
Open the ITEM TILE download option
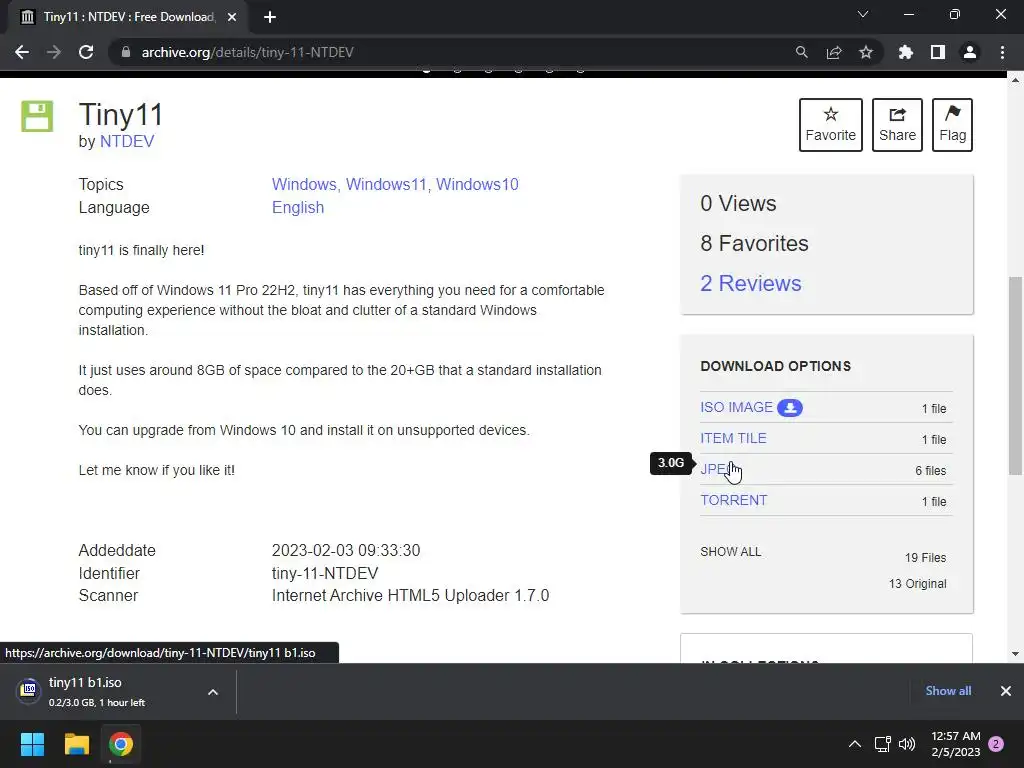pyautogui.click(x=733, y=438)
